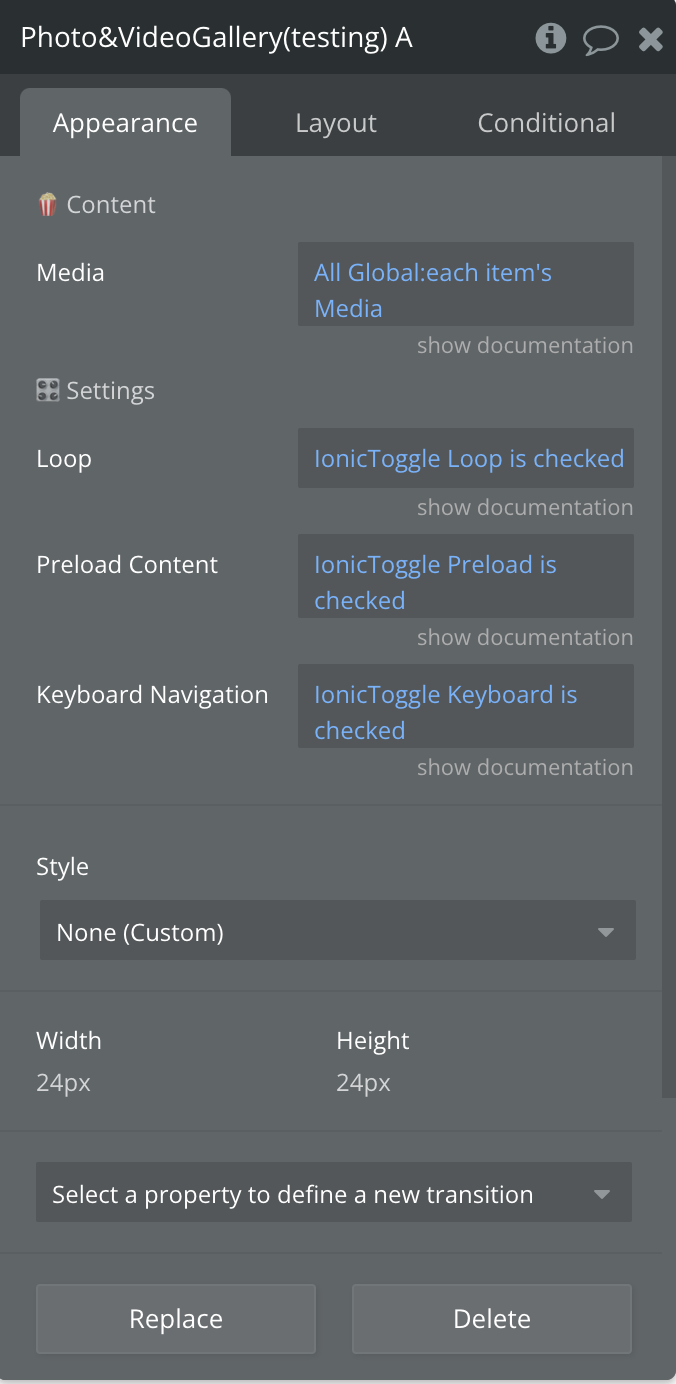The image size is (676, 1384).
Task: Click the info icon in the header
Action: point(549,38)
